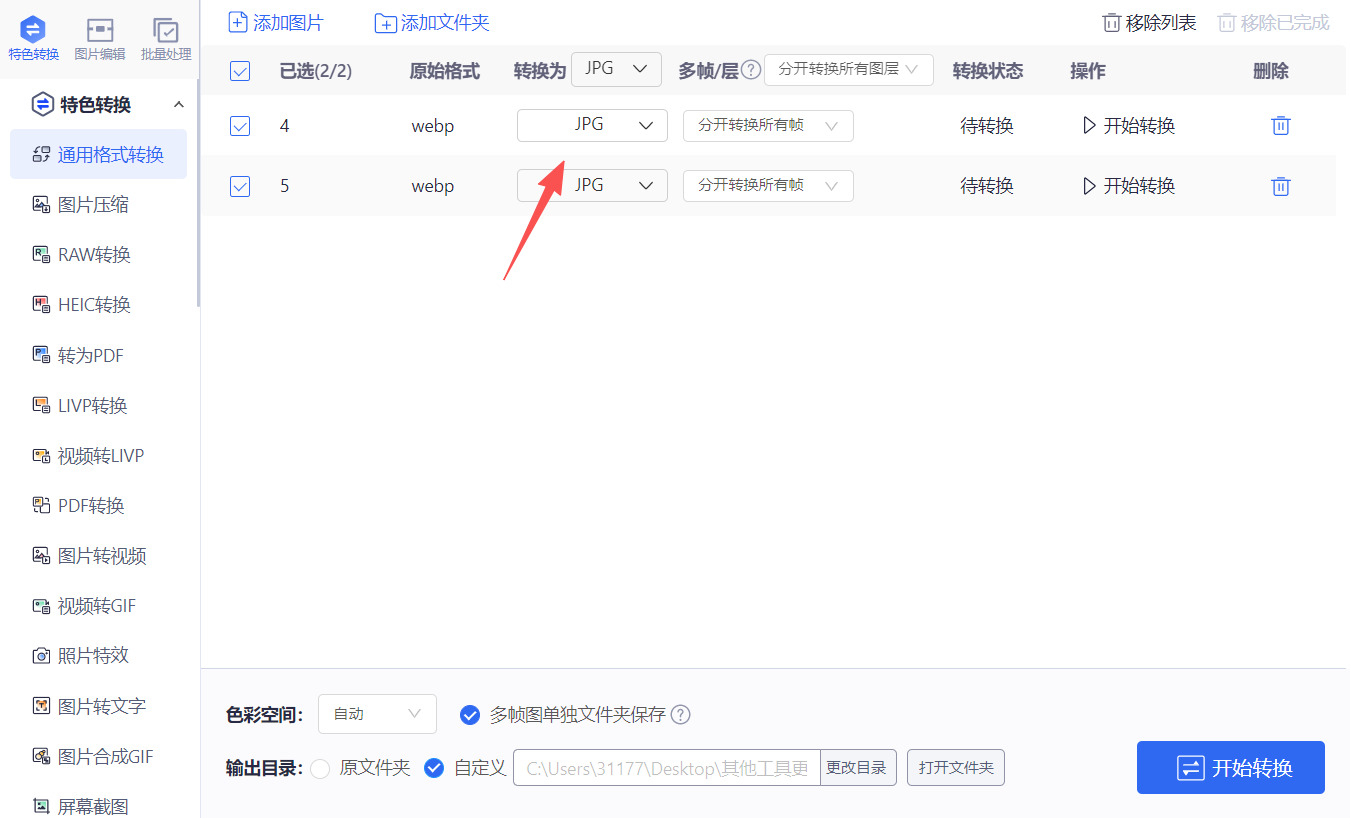Click the 移除列表 trash icon

coord(1111,23)
